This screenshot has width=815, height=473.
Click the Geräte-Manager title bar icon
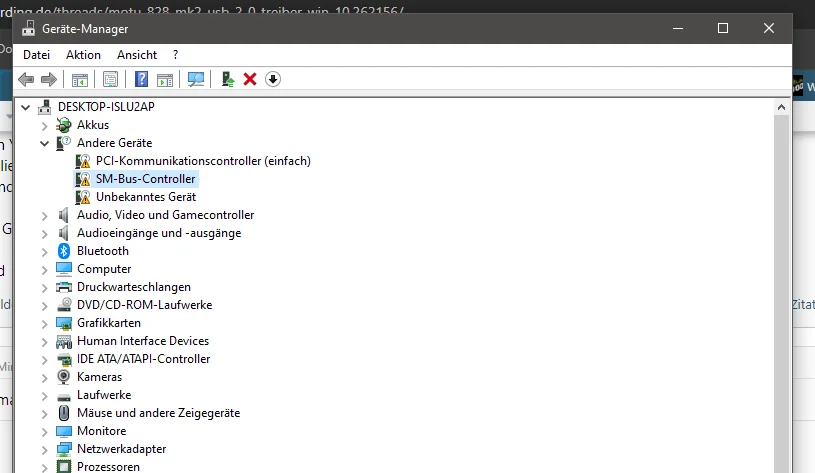click(x=29, y=29)
